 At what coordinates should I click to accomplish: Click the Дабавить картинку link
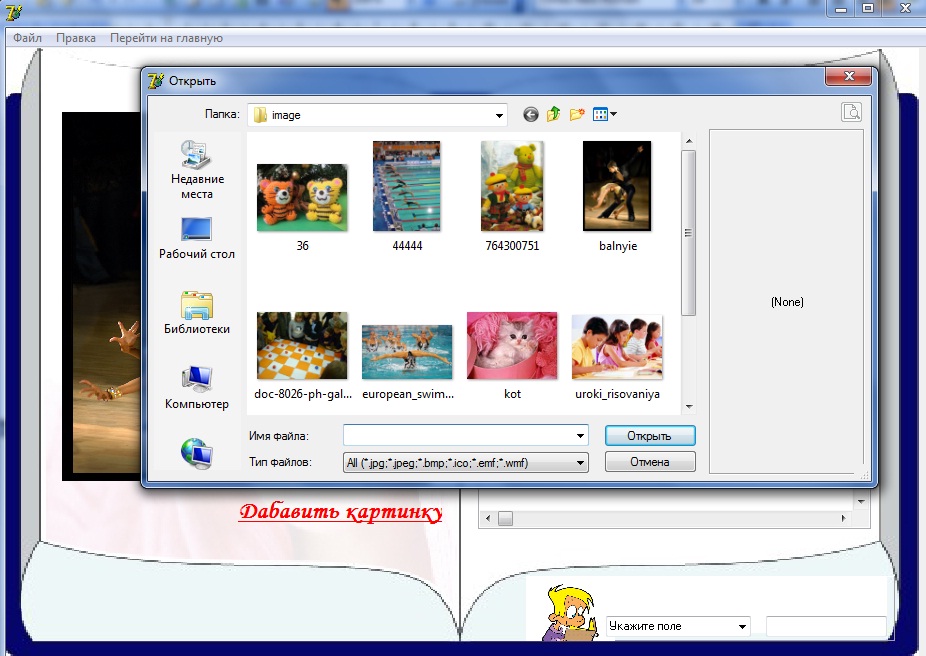tap(341, 511)
